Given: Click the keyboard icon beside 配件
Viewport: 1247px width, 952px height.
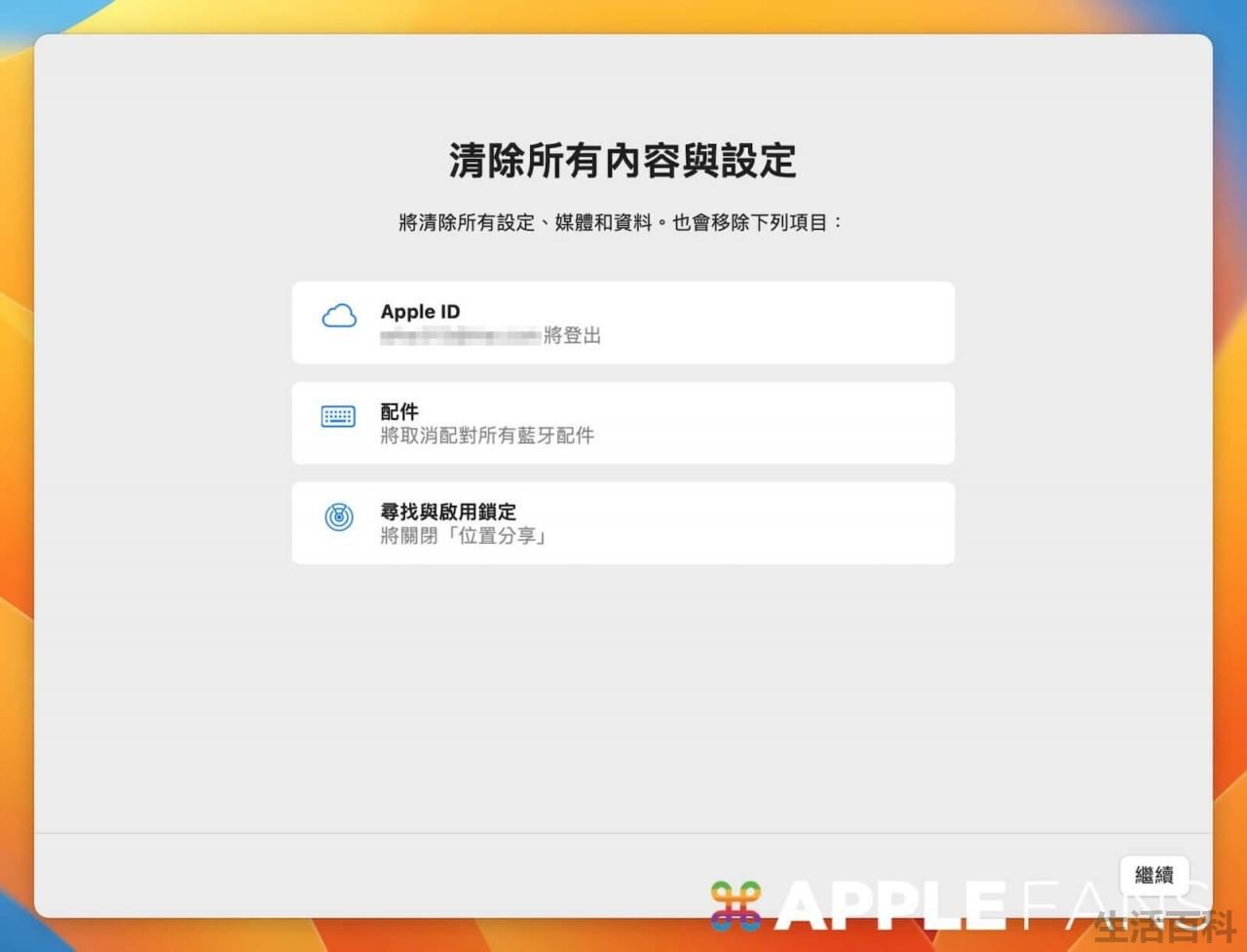Looking at the screenshot, I should click(x=338, y=416).
